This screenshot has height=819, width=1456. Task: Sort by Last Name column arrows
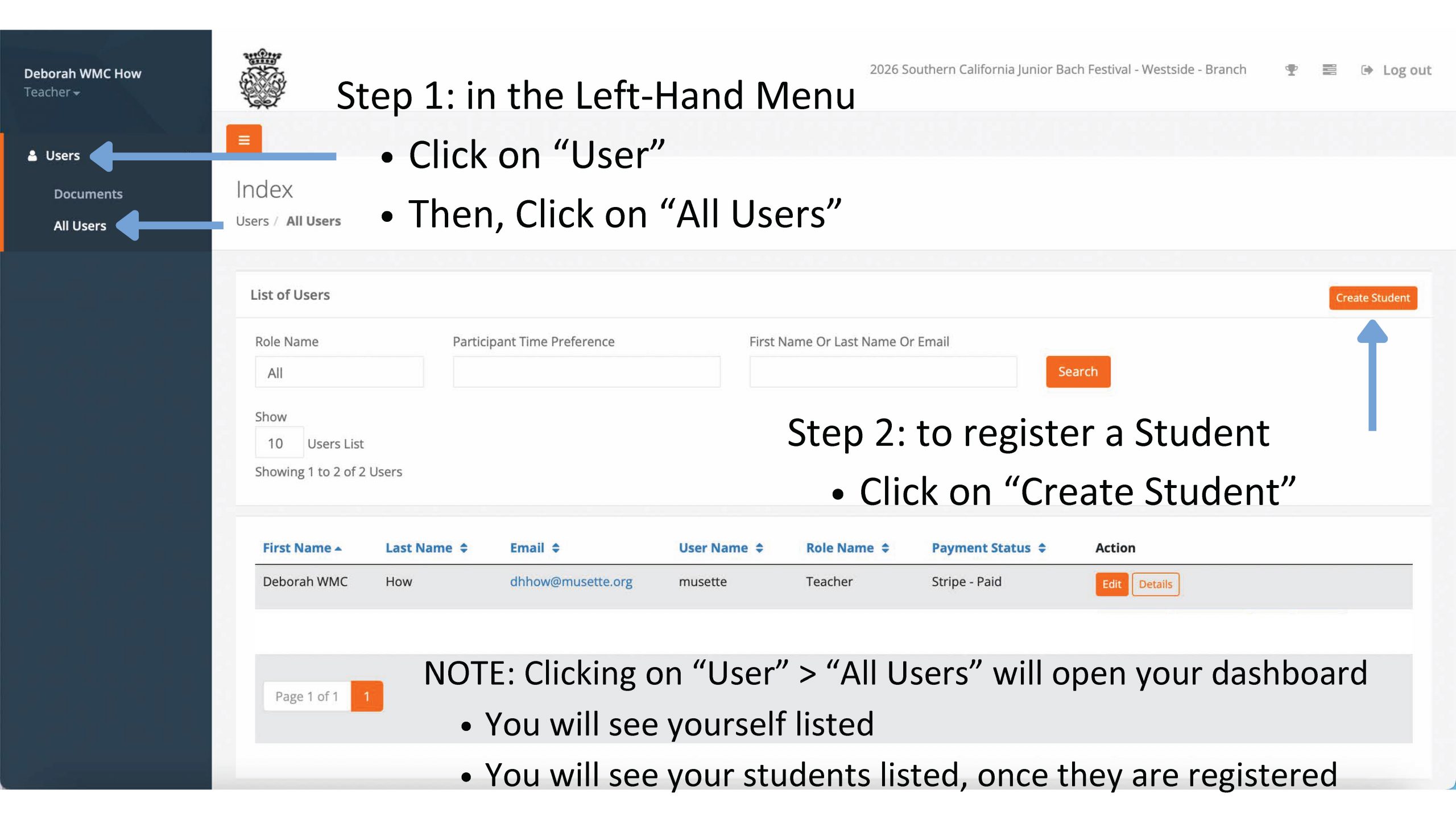point(464,548)
